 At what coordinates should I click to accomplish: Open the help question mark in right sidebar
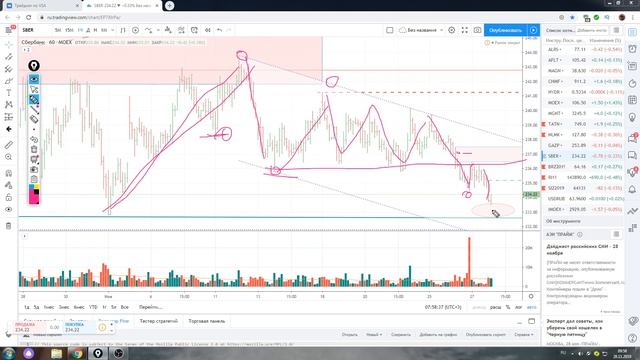point(632,338)
